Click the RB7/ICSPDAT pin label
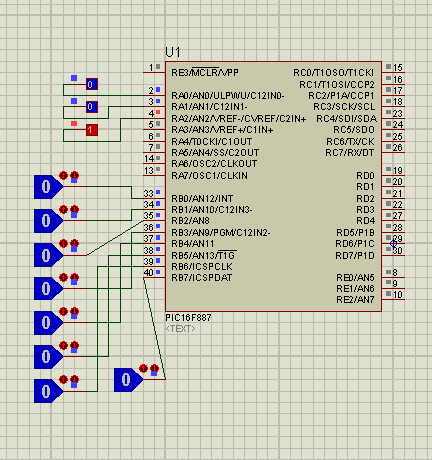Image resolution: width=432 pixels, height=460 pixels. point(202,278)
